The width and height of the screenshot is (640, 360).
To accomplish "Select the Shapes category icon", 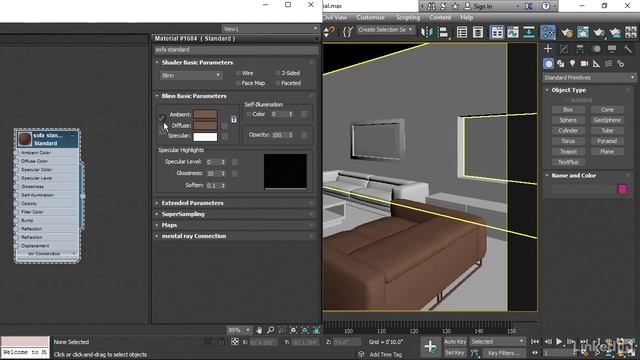I will tap(561, 64).
